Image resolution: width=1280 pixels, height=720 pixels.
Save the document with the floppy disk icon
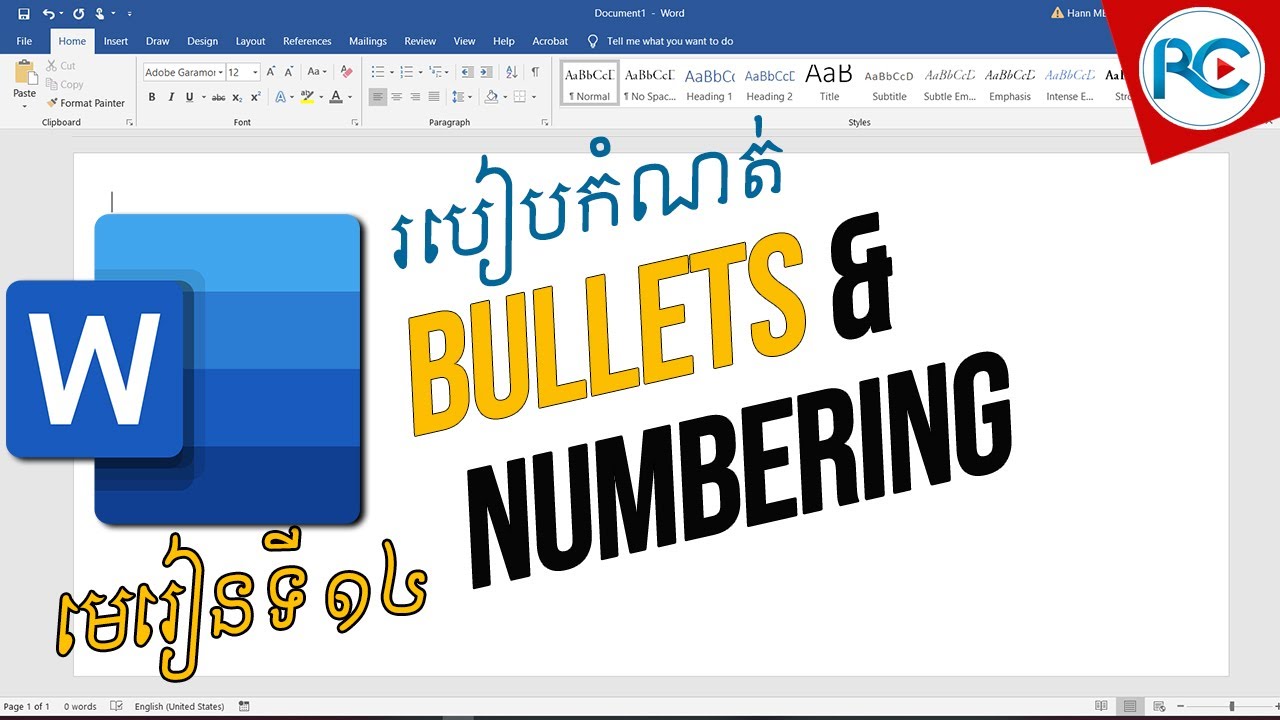pos(23,13)
